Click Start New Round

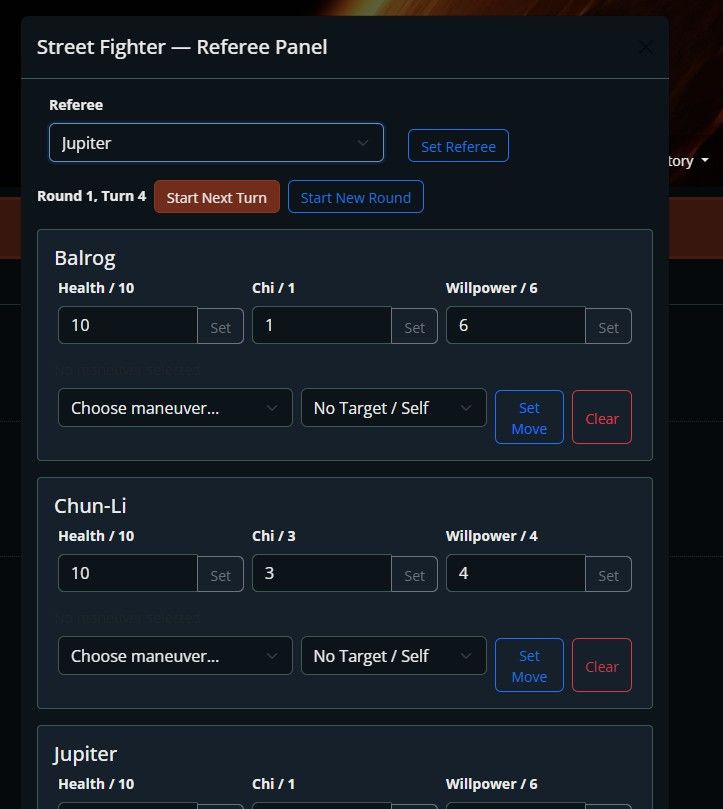(x=356, y=197)
